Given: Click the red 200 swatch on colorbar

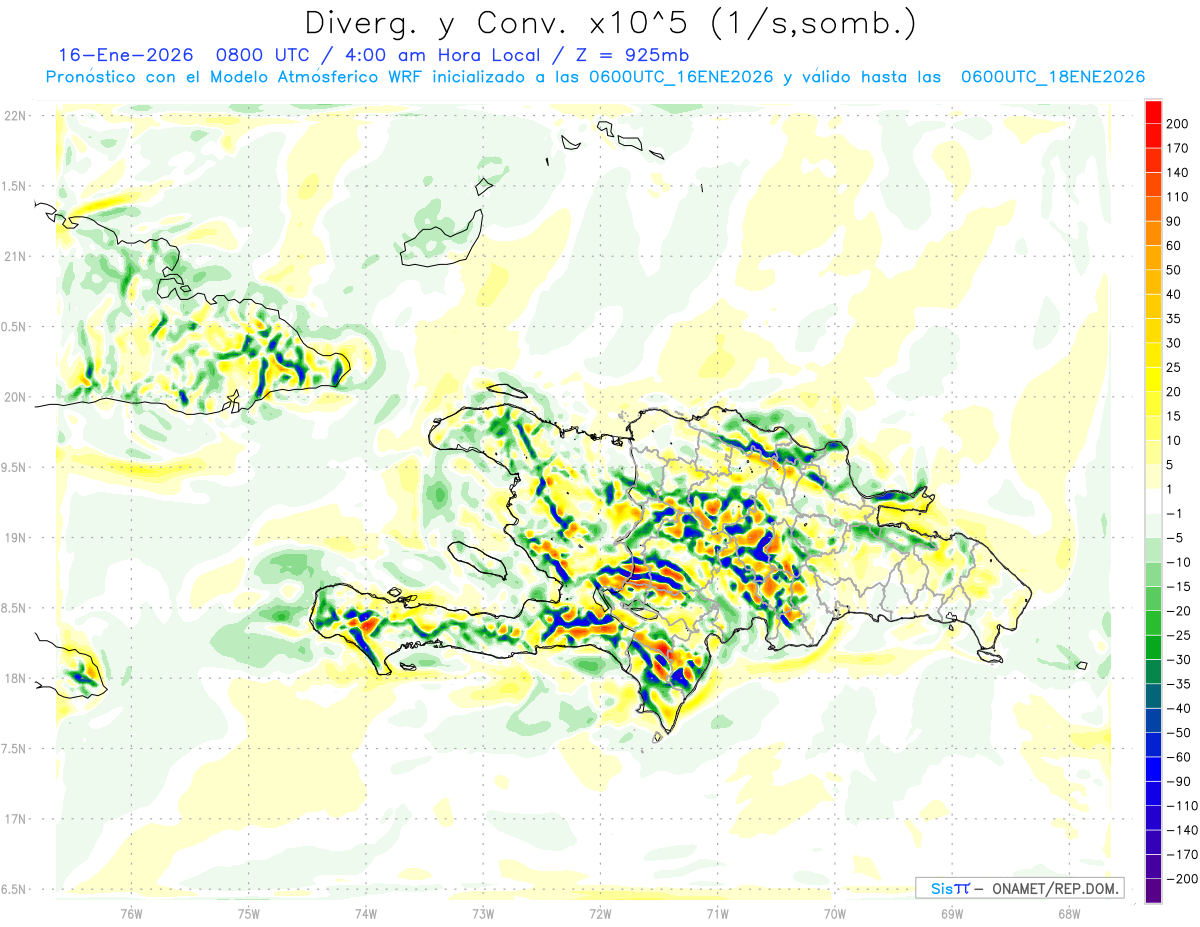Looking at the screenshot, I should coord(1153,112).
